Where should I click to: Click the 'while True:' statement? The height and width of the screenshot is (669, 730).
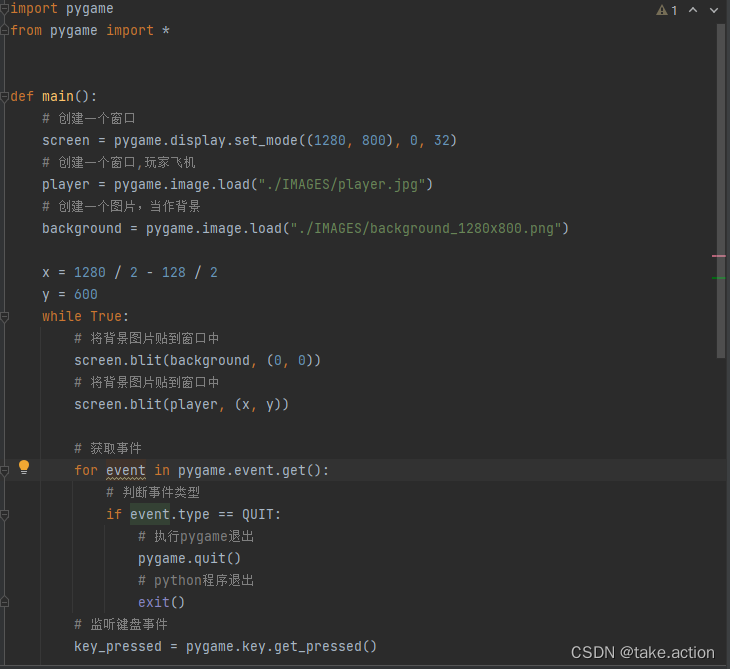click(85, 317)
